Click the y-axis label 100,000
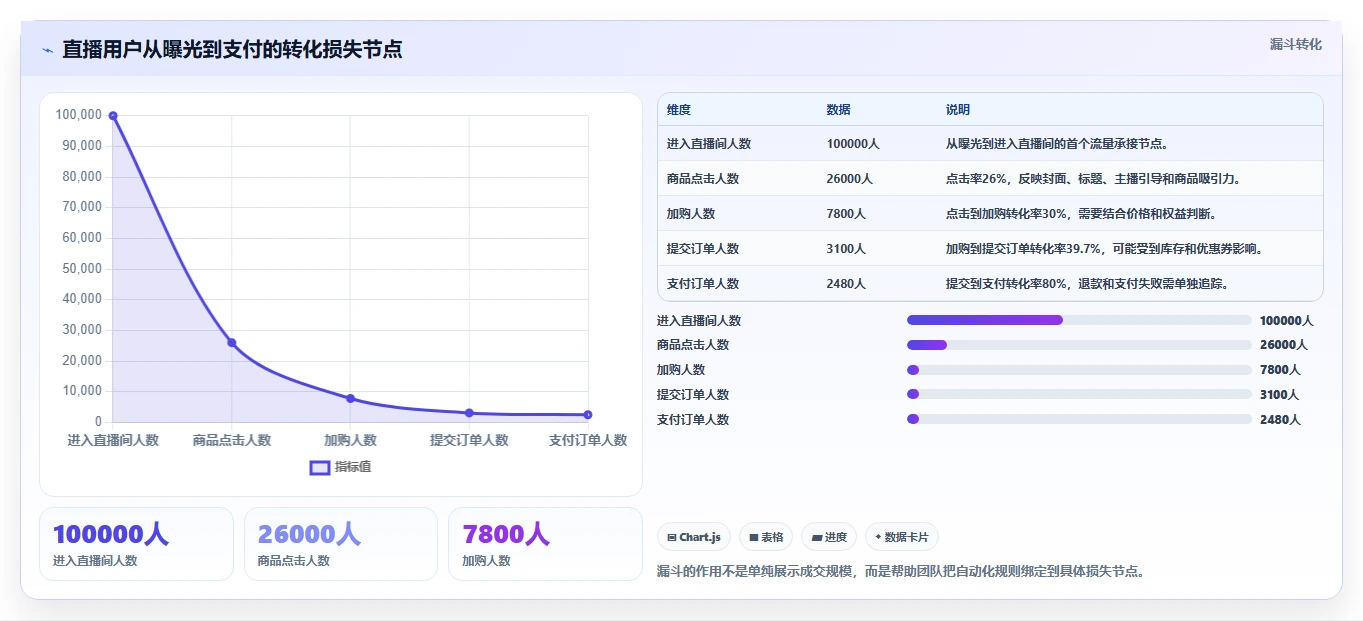The width and height of the screenshot is (1363, 621). click(x=79, y=115)
